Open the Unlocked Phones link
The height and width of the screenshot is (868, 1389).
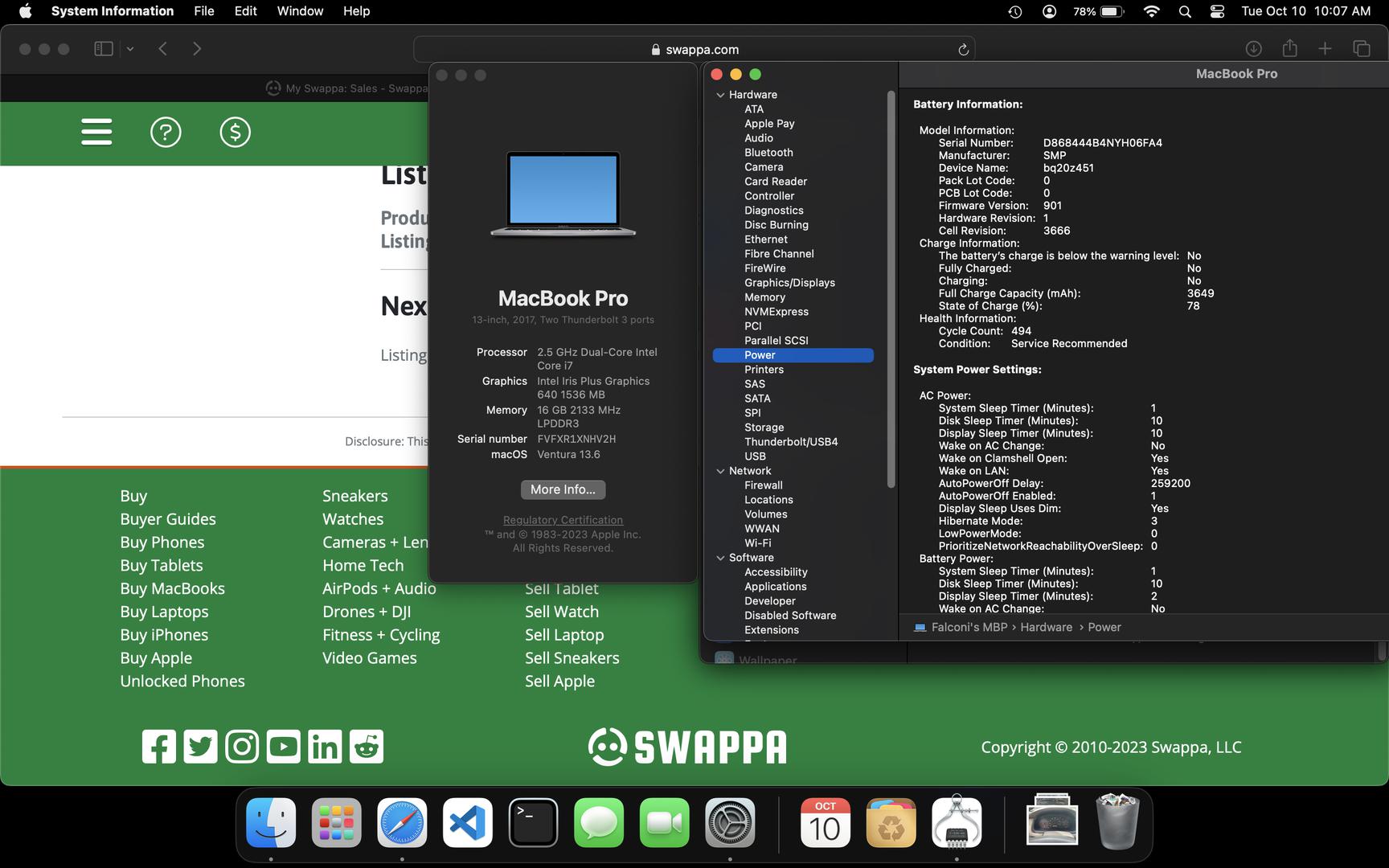click(x=182, y=681)
